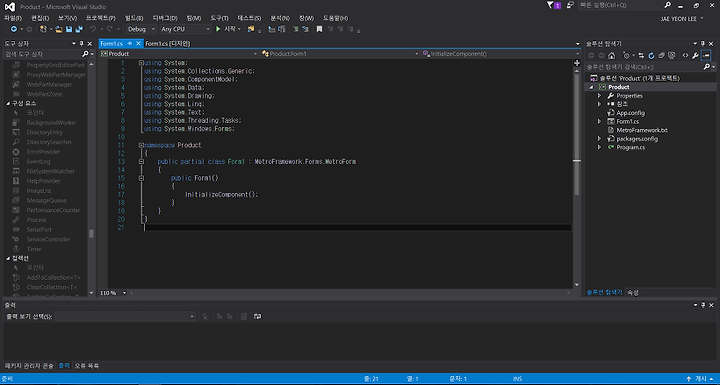Open the 디버그(D) menu

tap(165, 18)
